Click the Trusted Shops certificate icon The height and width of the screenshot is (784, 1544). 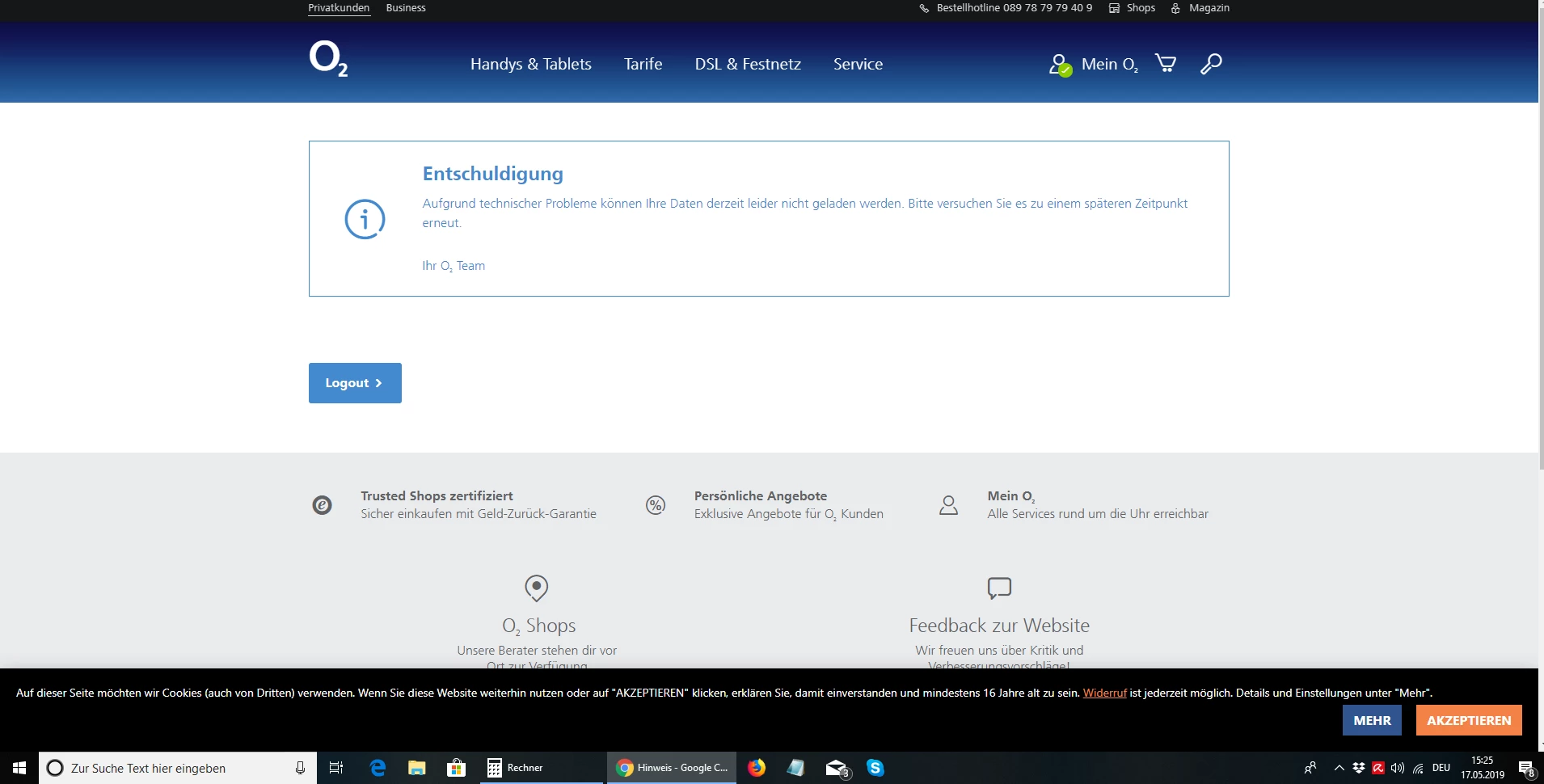(x=322, y=505)
